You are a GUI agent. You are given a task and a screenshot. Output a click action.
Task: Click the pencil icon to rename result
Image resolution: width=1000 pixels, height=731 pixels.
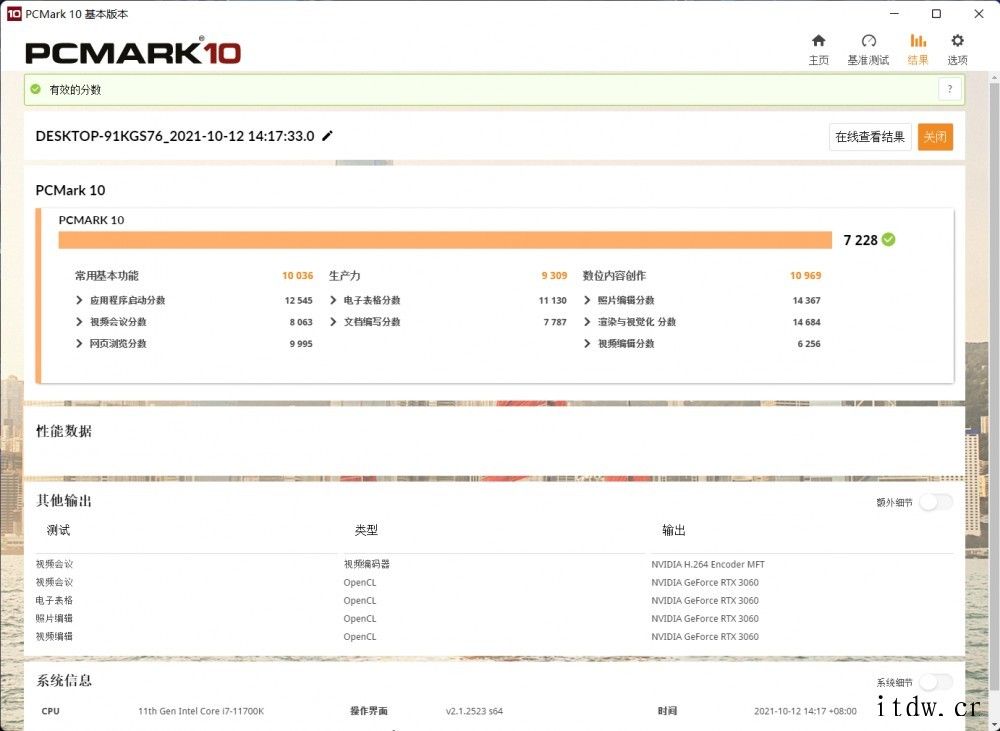pos(327,136)
